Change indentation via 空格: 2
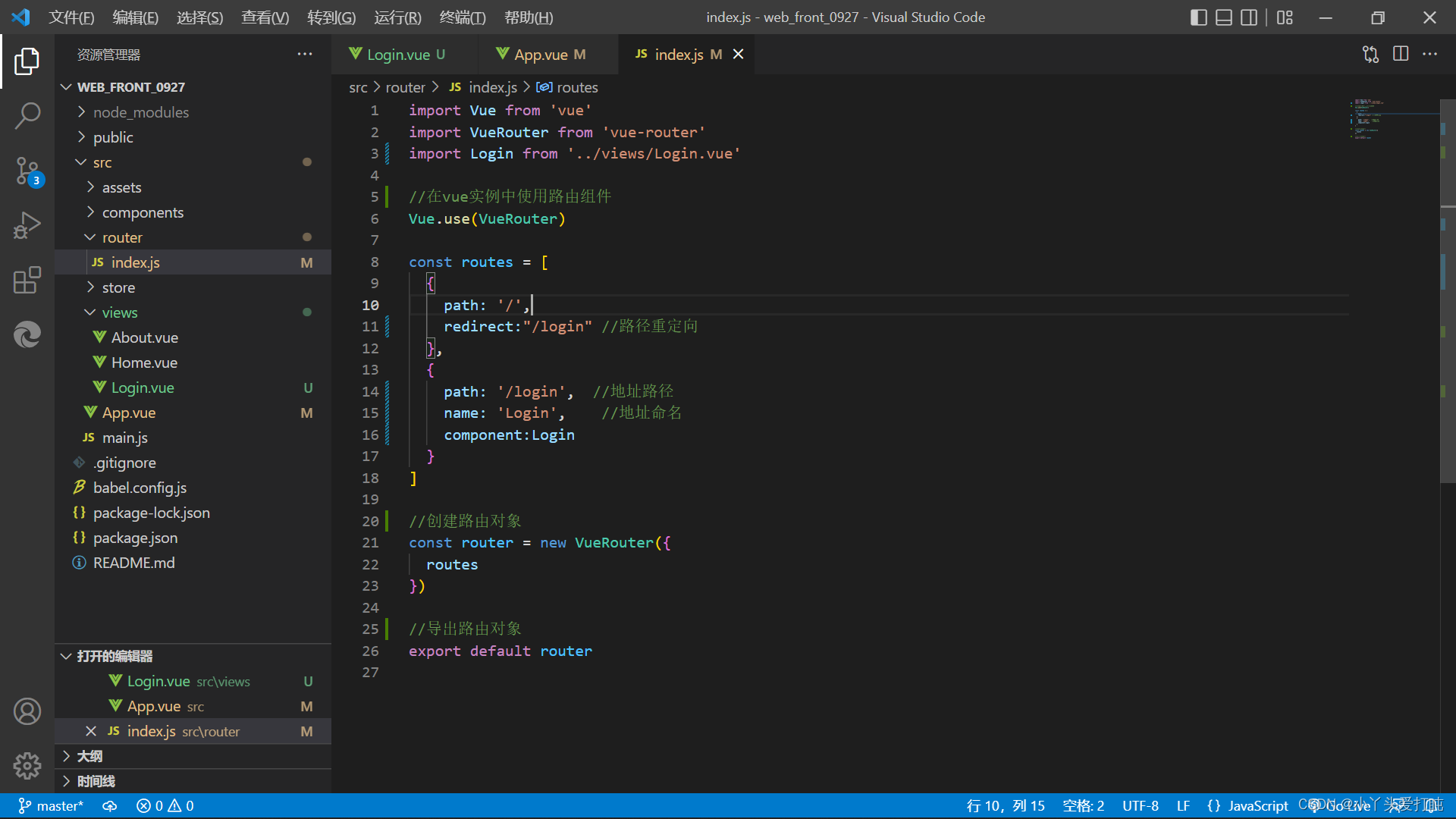Viewport: 1456px width, 819px height. (1083, 806)
